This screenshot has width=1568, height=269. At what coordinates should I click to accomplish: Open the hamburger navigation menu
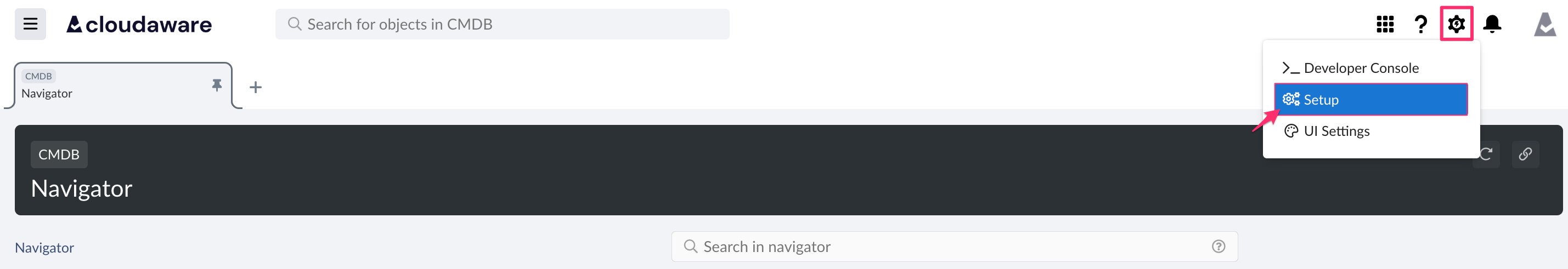pyautogui.click(x=30, y=24)
